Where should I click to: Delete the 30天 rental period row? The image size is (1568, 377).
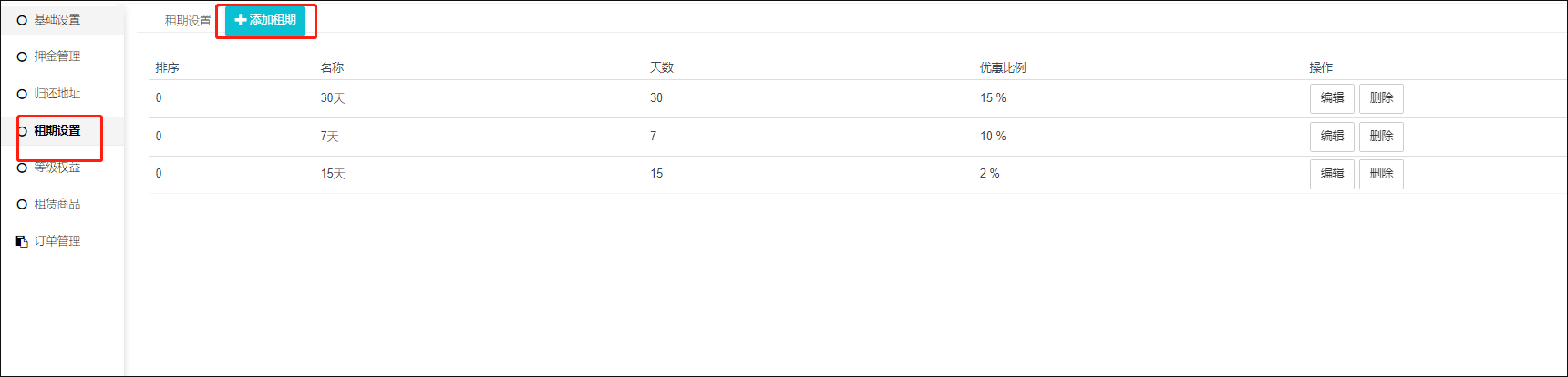point(1381,98)
